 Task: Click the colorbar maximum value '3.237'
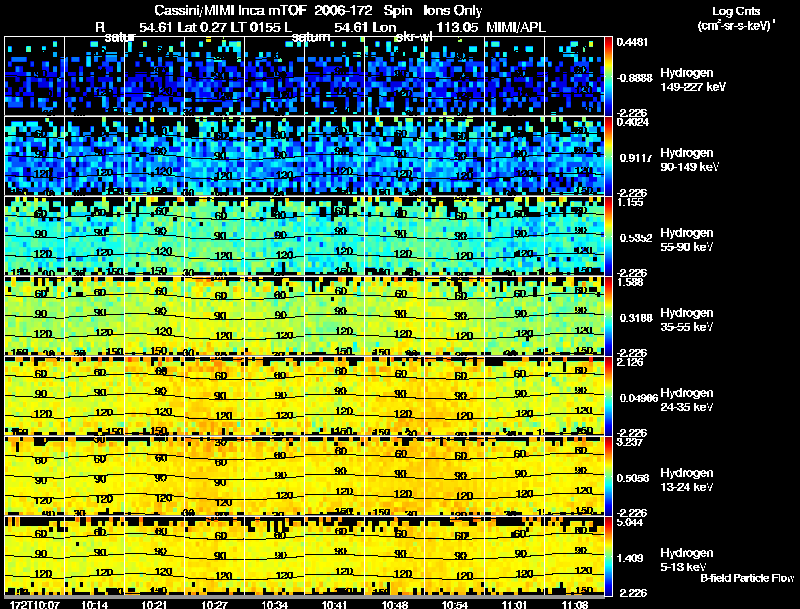pos(630,442)
